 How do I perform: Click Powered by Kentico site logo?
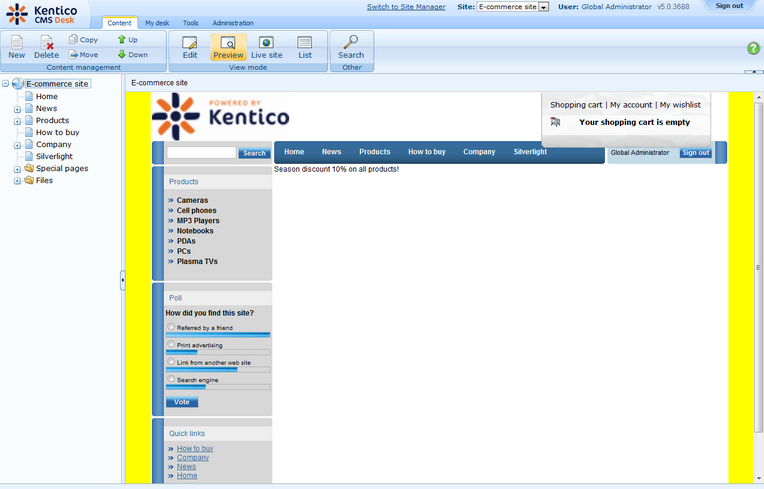220,116
